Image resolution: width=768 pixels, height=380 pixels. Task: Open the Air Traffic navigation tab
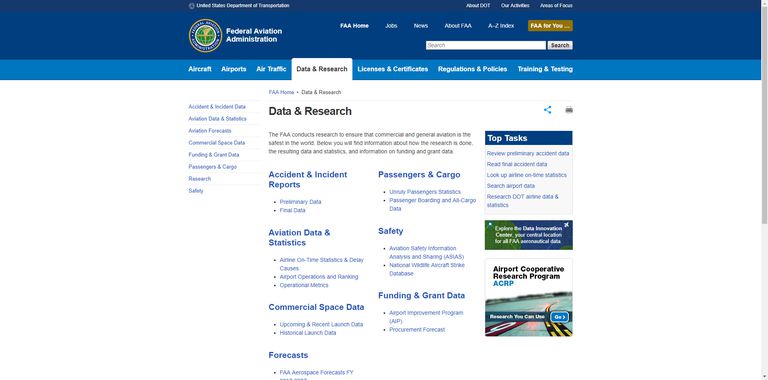pyautogui.click(x=271, y=69)
